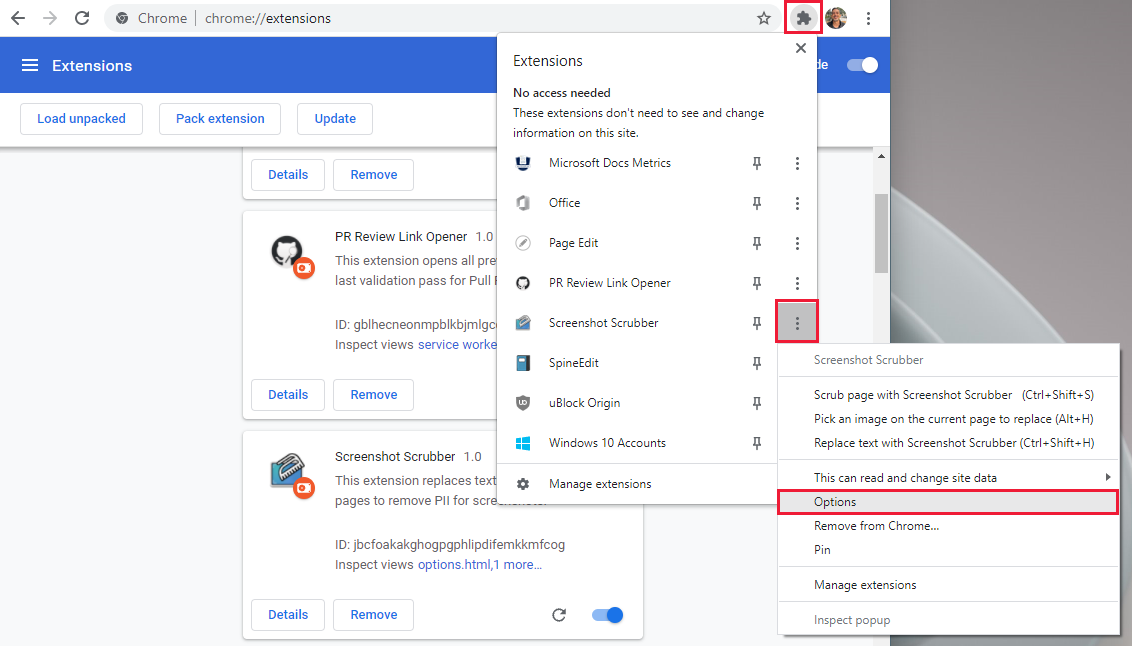Click the PR Review Link Opener card icon
1132x646 pixels.
point(292,256)
